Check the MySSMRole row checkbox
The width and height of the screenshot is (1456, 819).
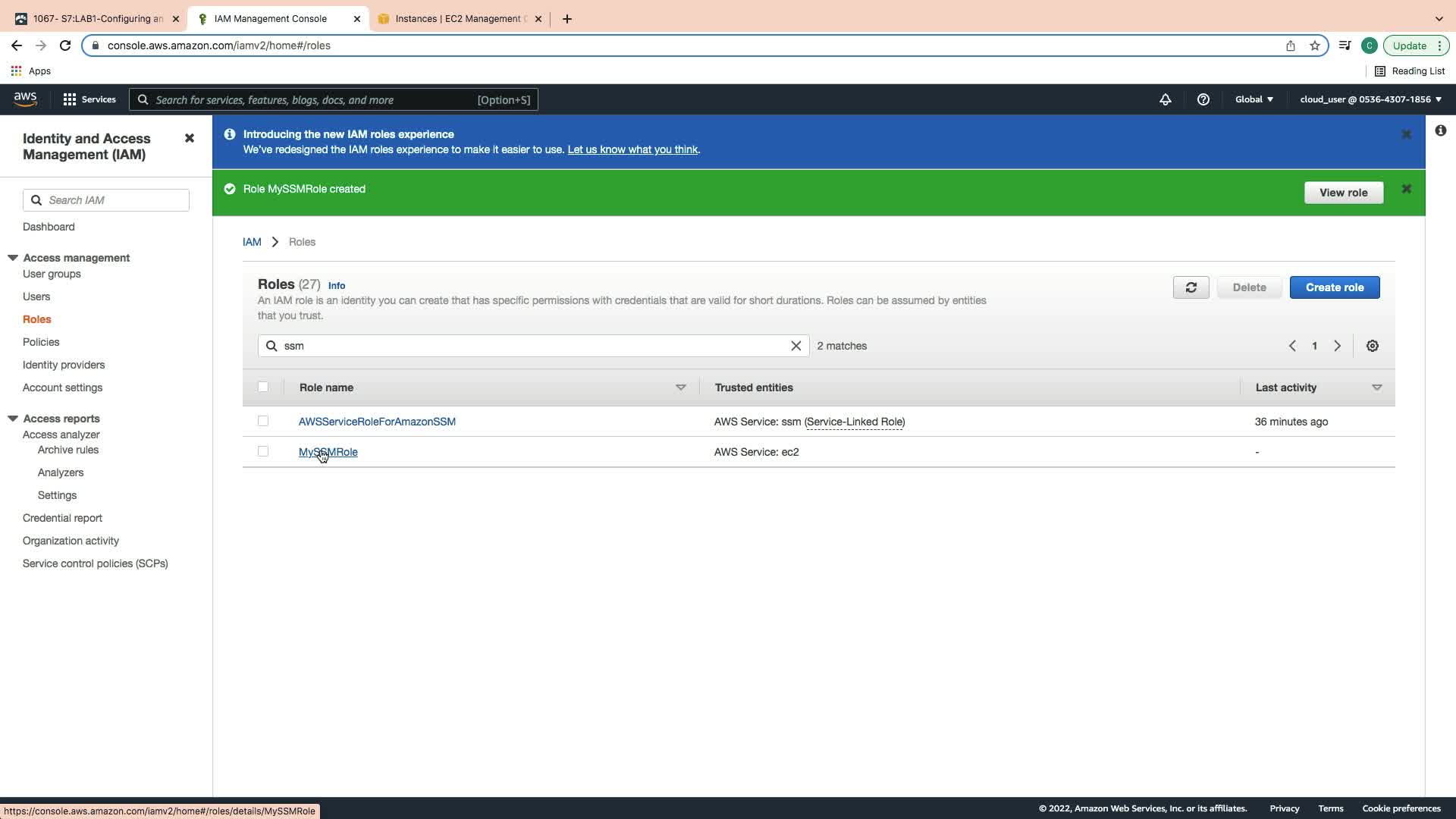(x=263, y=451)
